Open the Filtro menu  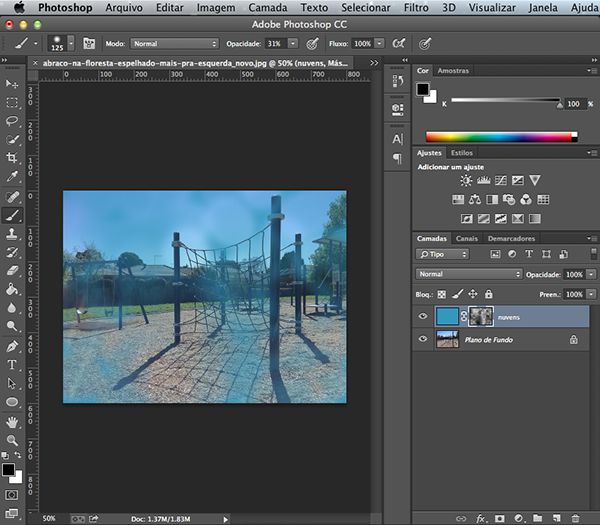[x=416, y=8]
